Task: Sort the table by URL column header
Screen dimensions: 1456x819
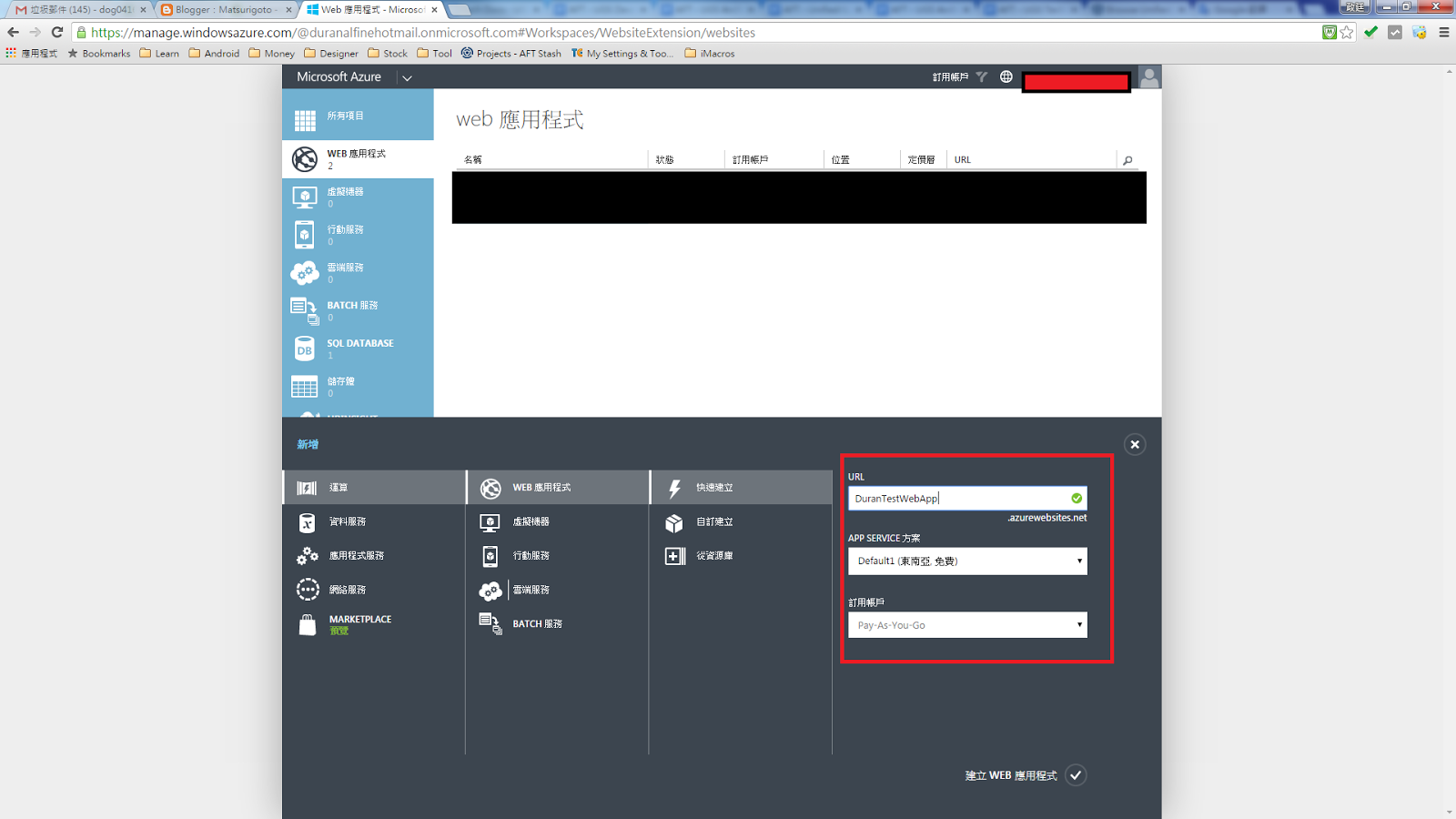Action: pos(963,160)
